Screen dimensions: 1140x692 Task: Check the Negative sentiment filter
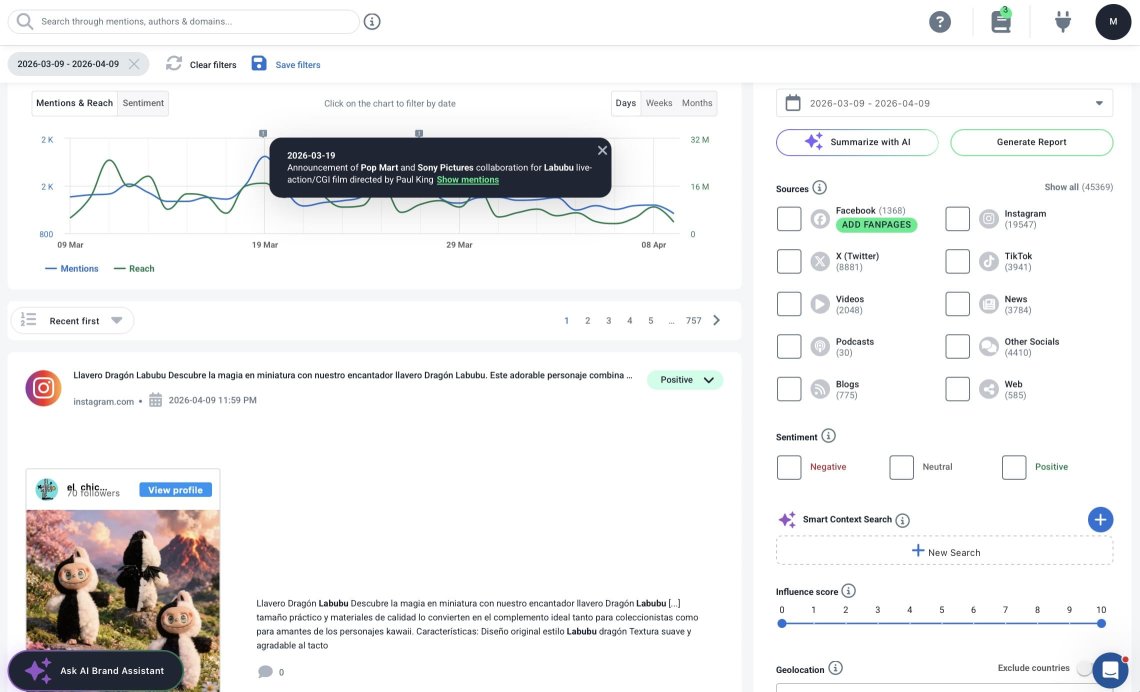[789, 466]
